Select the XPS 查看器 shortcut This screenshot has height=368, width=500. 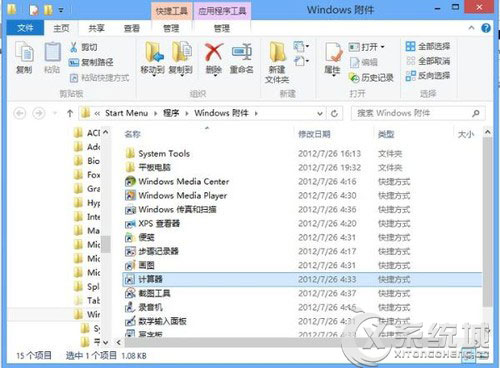point(302,223)
